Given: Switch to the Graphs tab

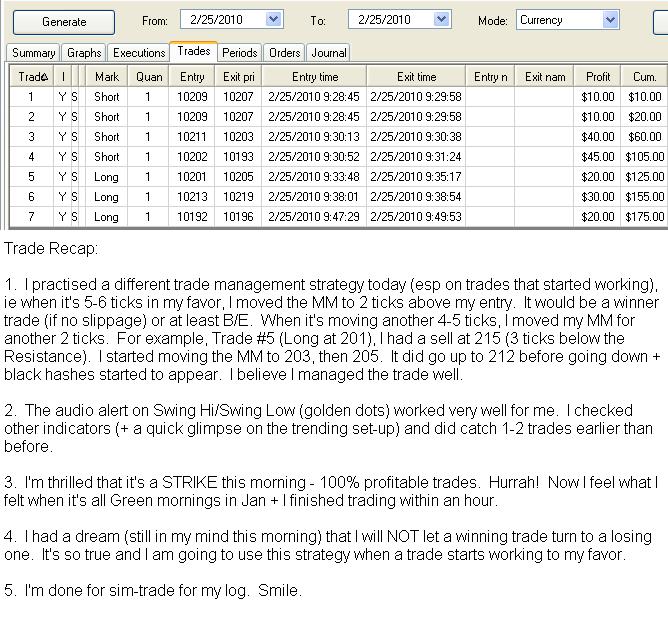Looking at the screenshot, I should pos(84,53).
